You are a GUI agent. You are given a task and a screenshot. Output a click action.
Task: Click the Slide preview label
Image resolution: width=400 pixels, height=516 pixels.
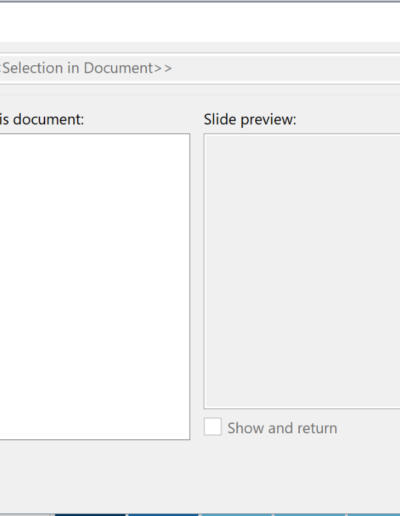[250, 119]
